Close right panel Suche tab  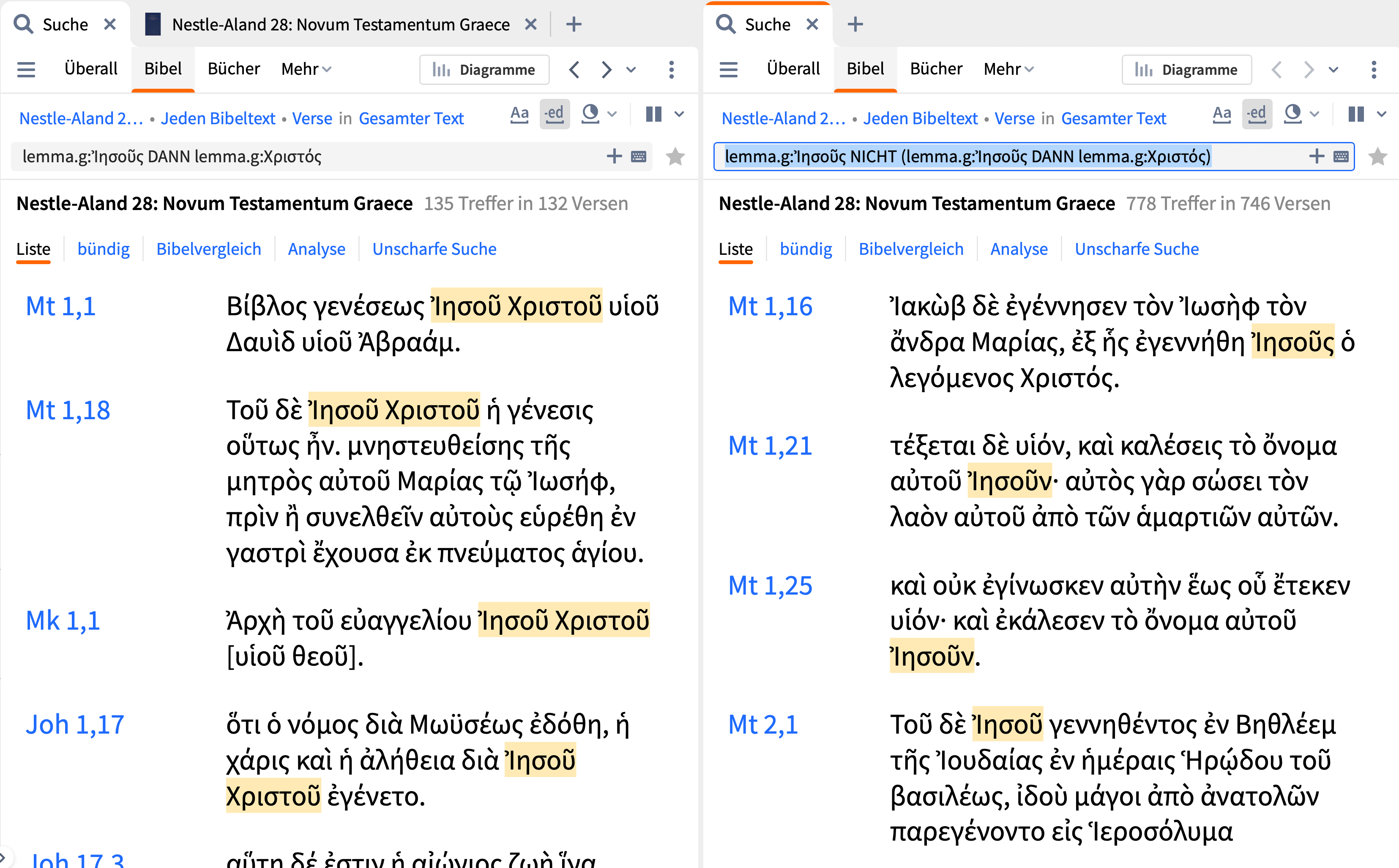coord(812,24)
